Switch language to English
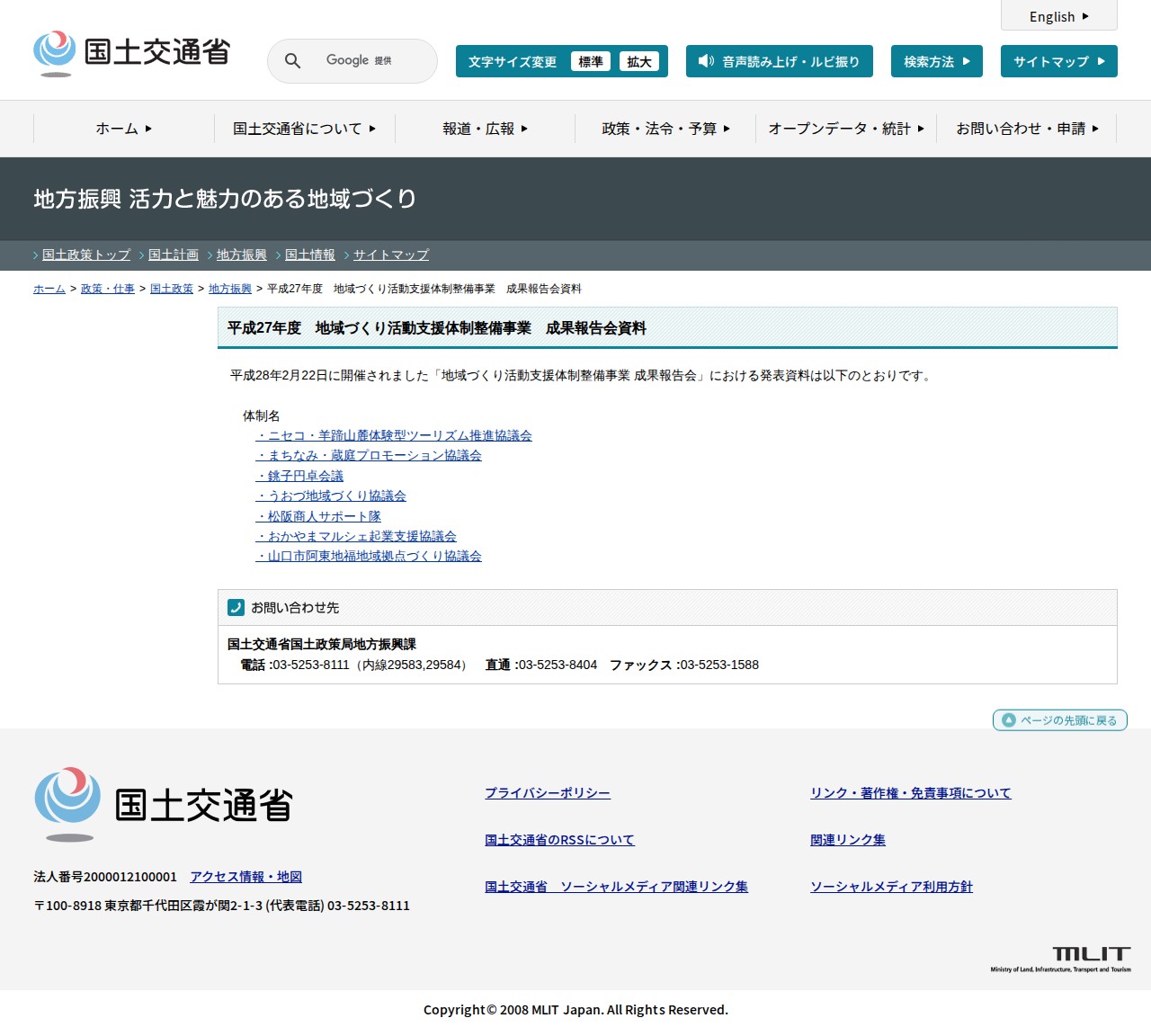Image resolution: width=1151 pixels, height=1036 pixels. (x=1058, y=16)
